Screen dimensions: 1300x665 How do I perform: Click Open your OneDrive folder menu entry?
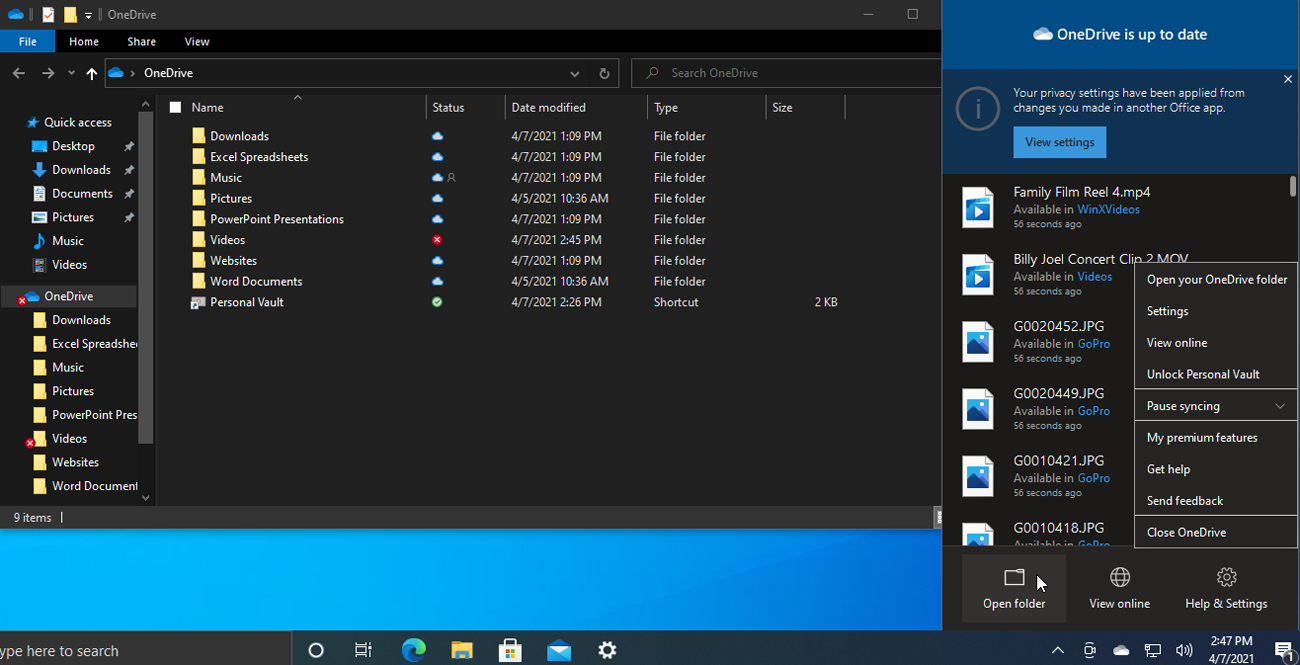[x=1216, y=280]
